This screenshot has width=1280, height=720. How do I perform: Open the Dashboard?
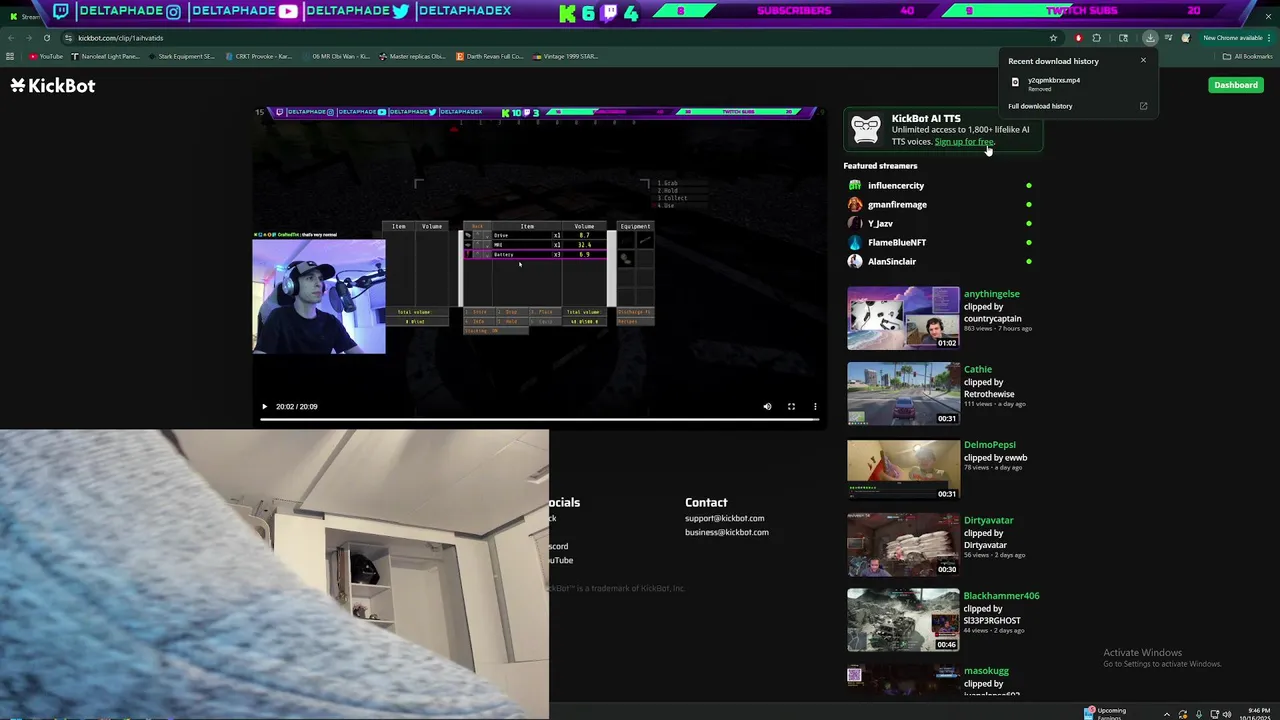tap(1236, 85)
